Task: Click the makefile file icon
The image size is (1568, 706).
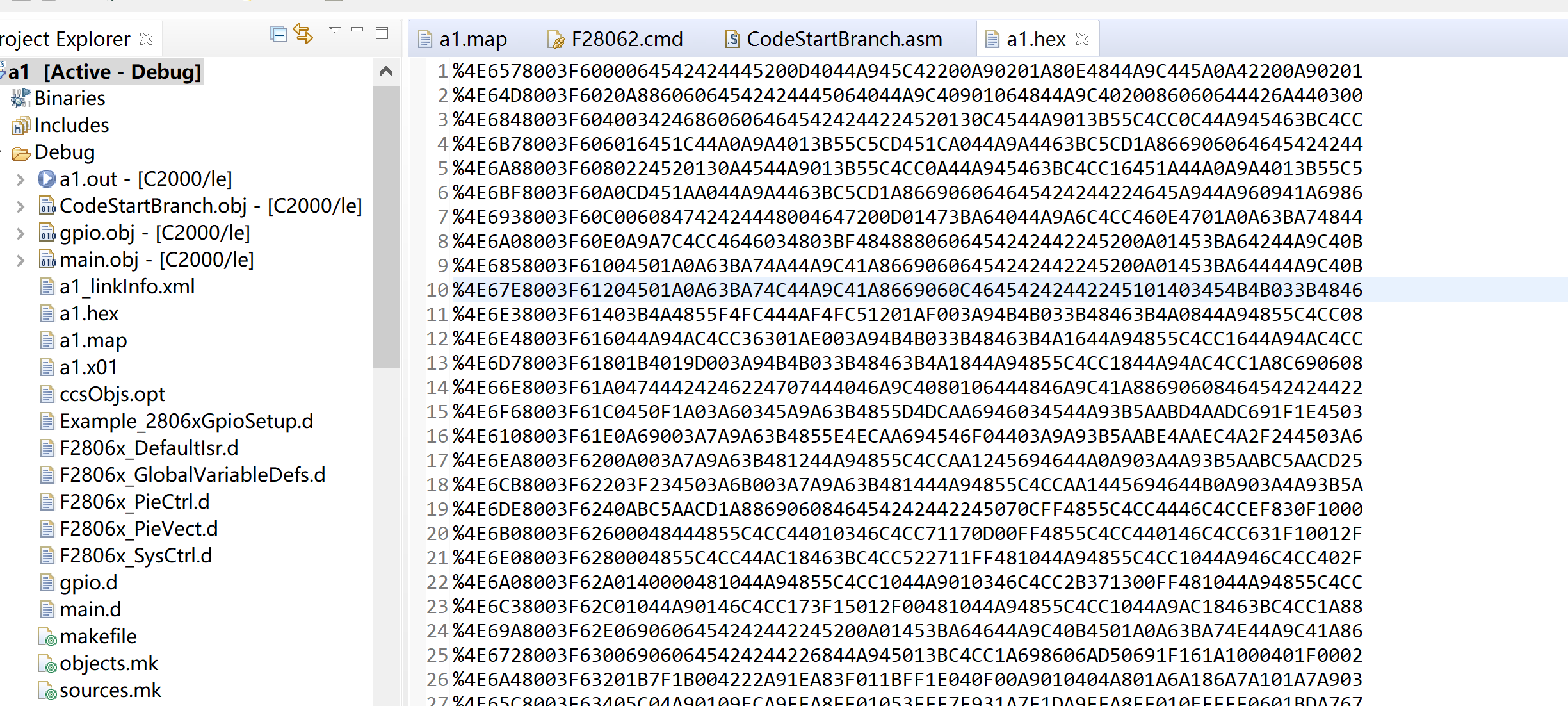Action: 47,637
